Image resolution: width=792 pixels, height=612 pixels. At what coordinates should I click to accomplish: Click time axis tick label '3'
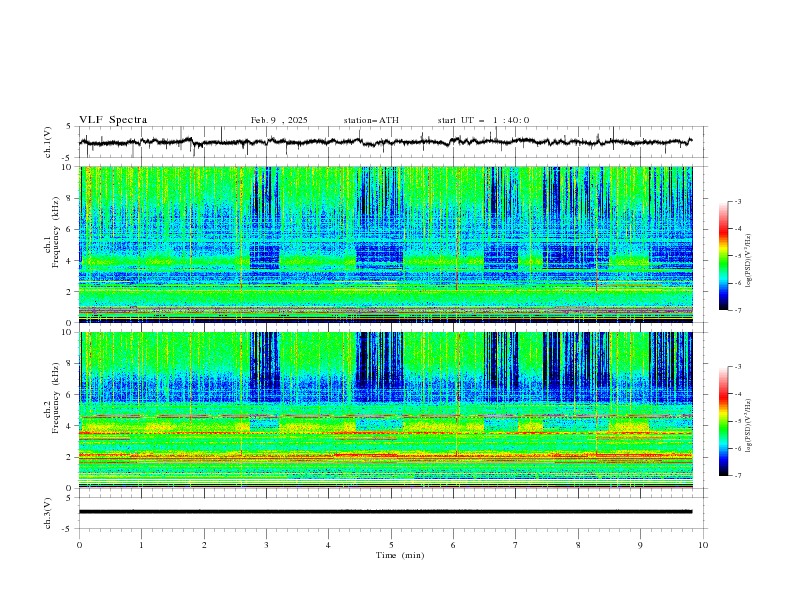tap(266, 545)
